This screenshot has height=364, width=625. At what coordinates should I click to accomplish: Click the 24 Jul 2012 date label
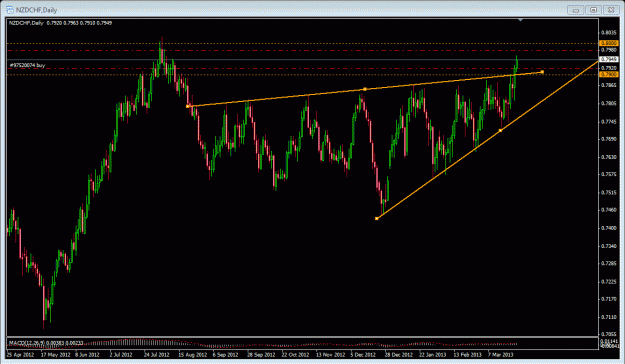[x=157, y=354]
